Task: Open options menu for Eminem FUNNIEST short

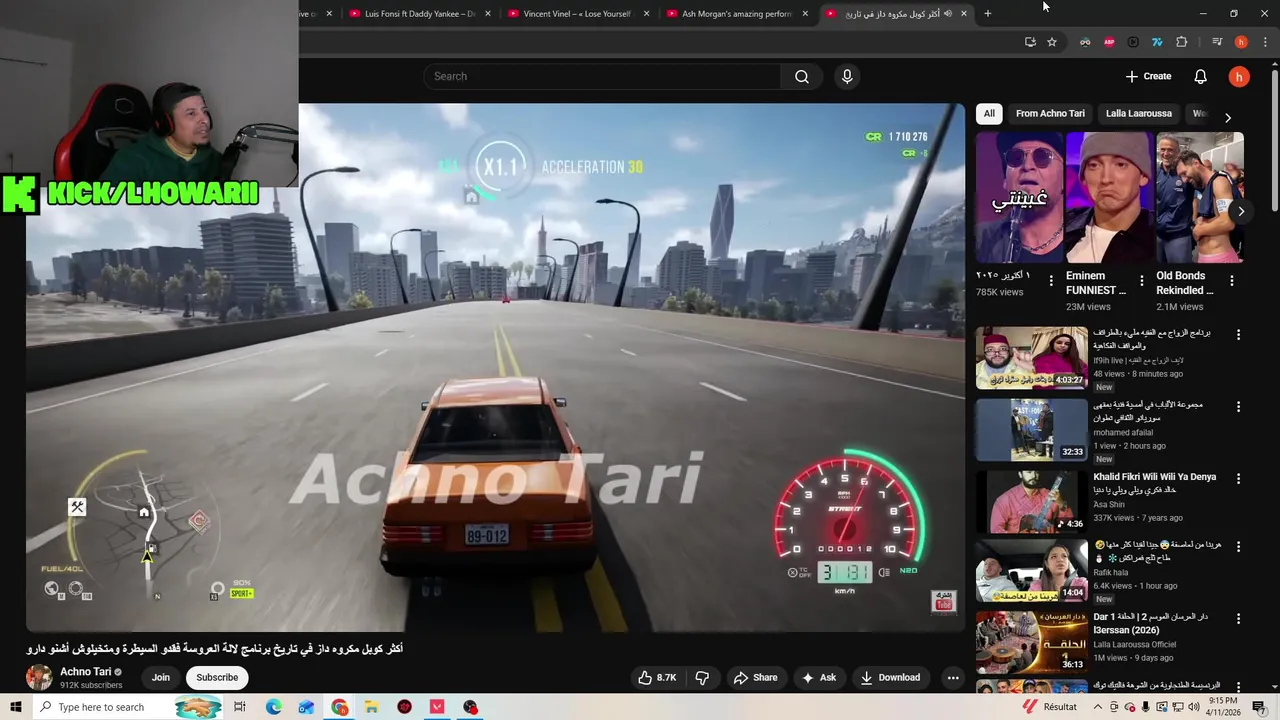Action: 1141,281
